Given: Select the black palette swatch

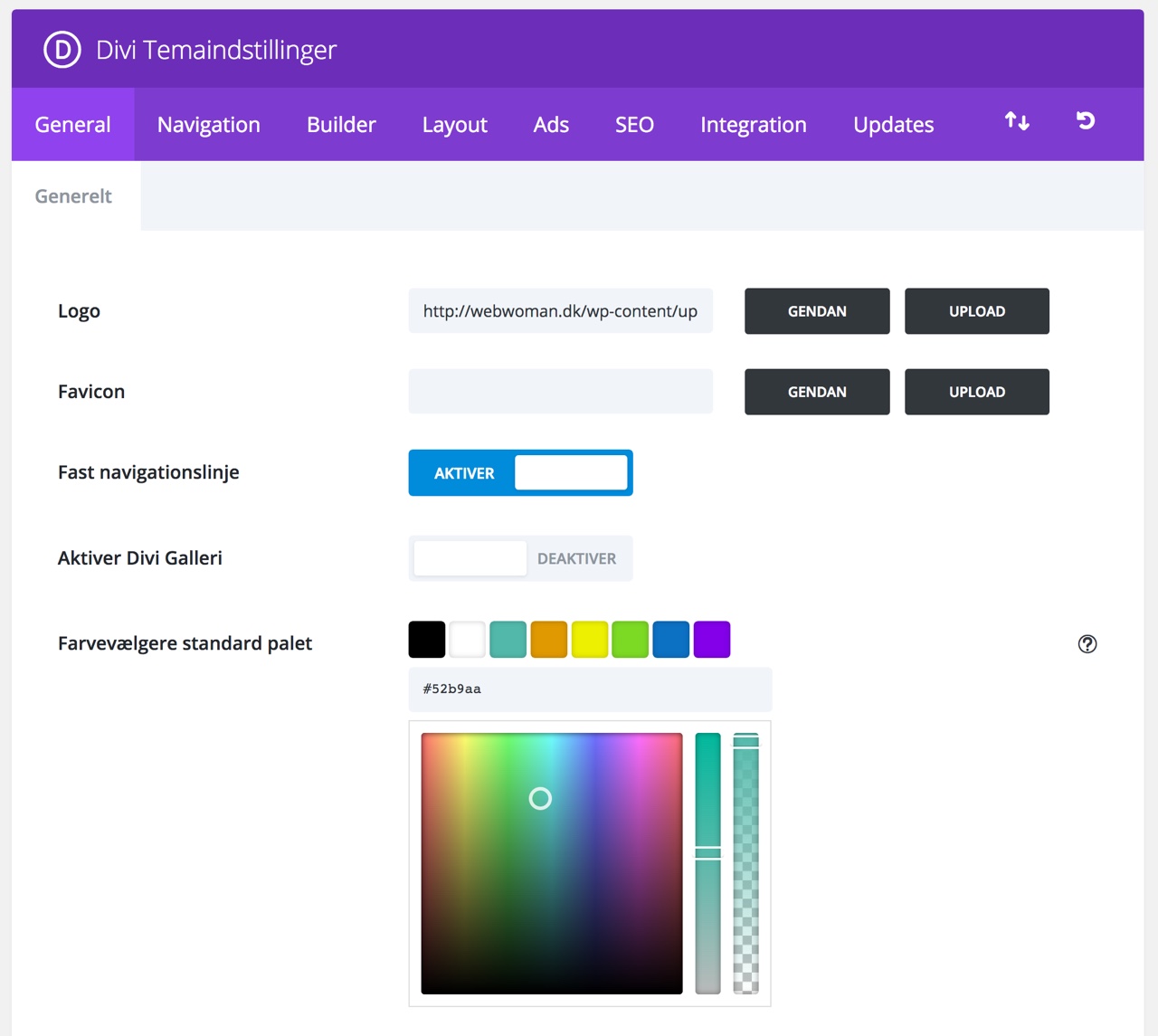Looking at the screenshot, I should 427,640.
